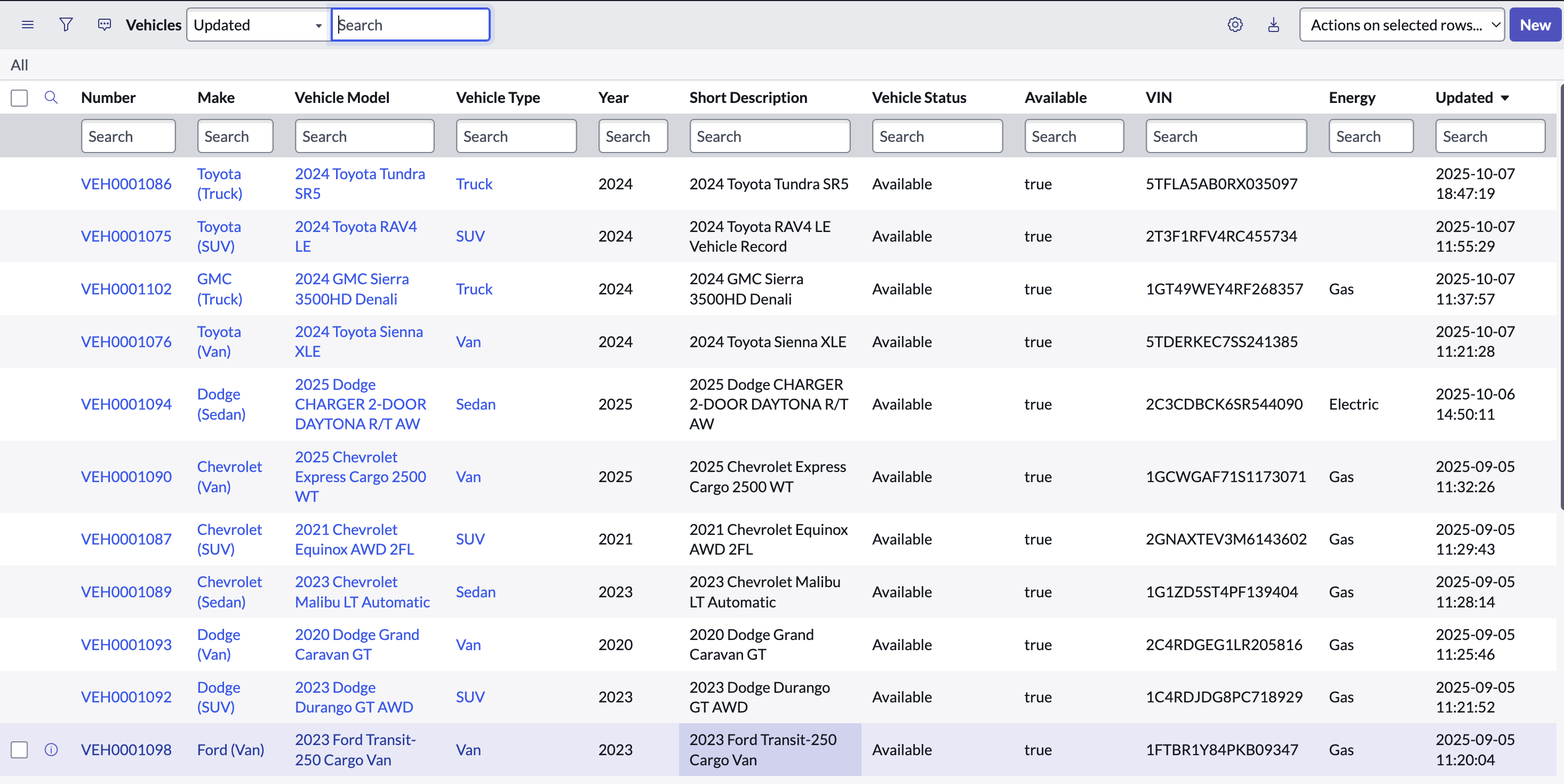Open the Updated search field dropdown
The width and height of the screenshot is (1564, 784).
[258, 25]
